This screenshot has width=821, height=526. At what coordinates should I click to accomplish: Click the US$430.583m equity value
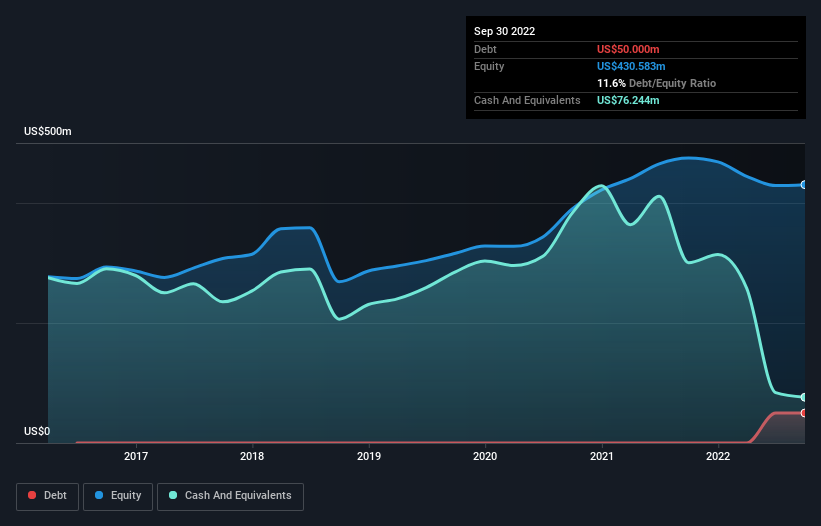tap(631, 66)
